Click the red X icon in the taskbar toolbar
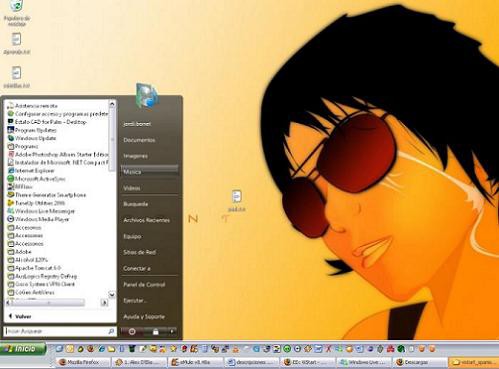This screenshot has height=369, width=499. click(328, 349)
